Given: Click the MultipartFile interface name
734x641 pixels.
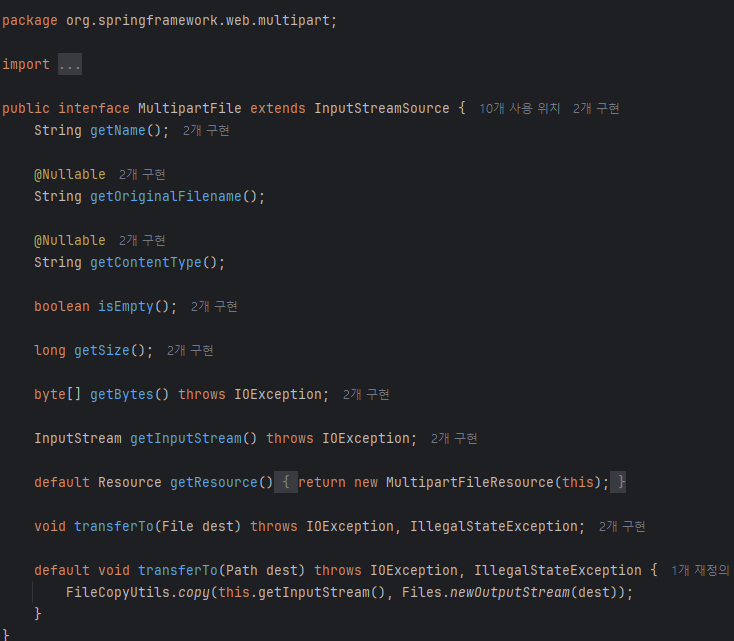Looking at the screenshot, I should tap(190, 109).
